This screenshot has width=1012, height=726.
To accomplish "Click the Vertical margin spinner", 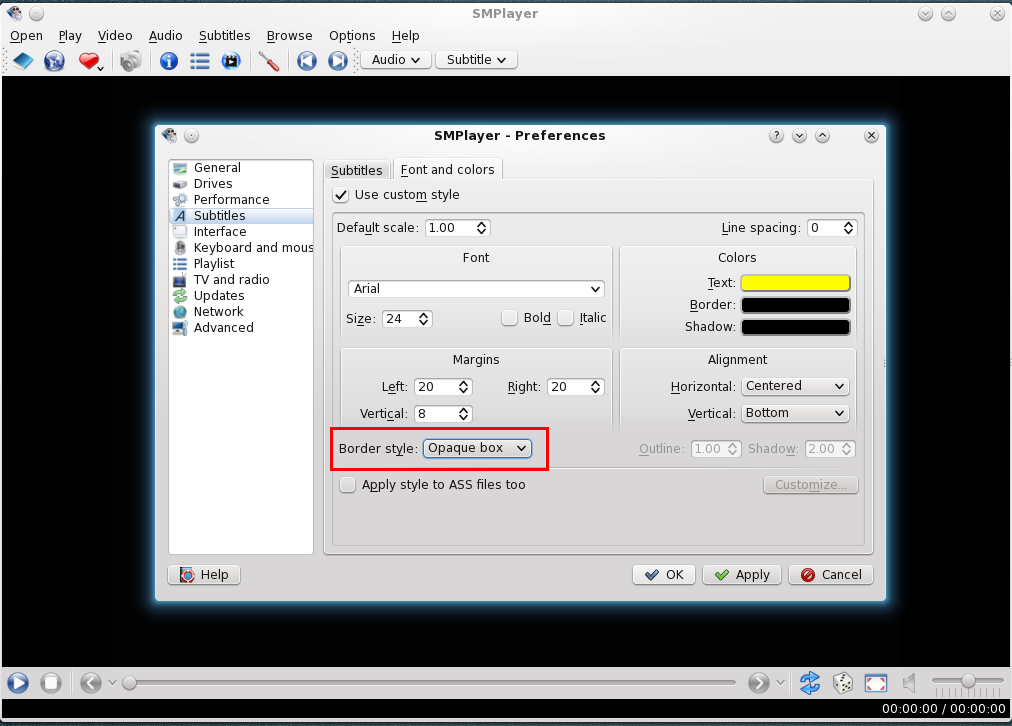I will (x=443, y=414).
